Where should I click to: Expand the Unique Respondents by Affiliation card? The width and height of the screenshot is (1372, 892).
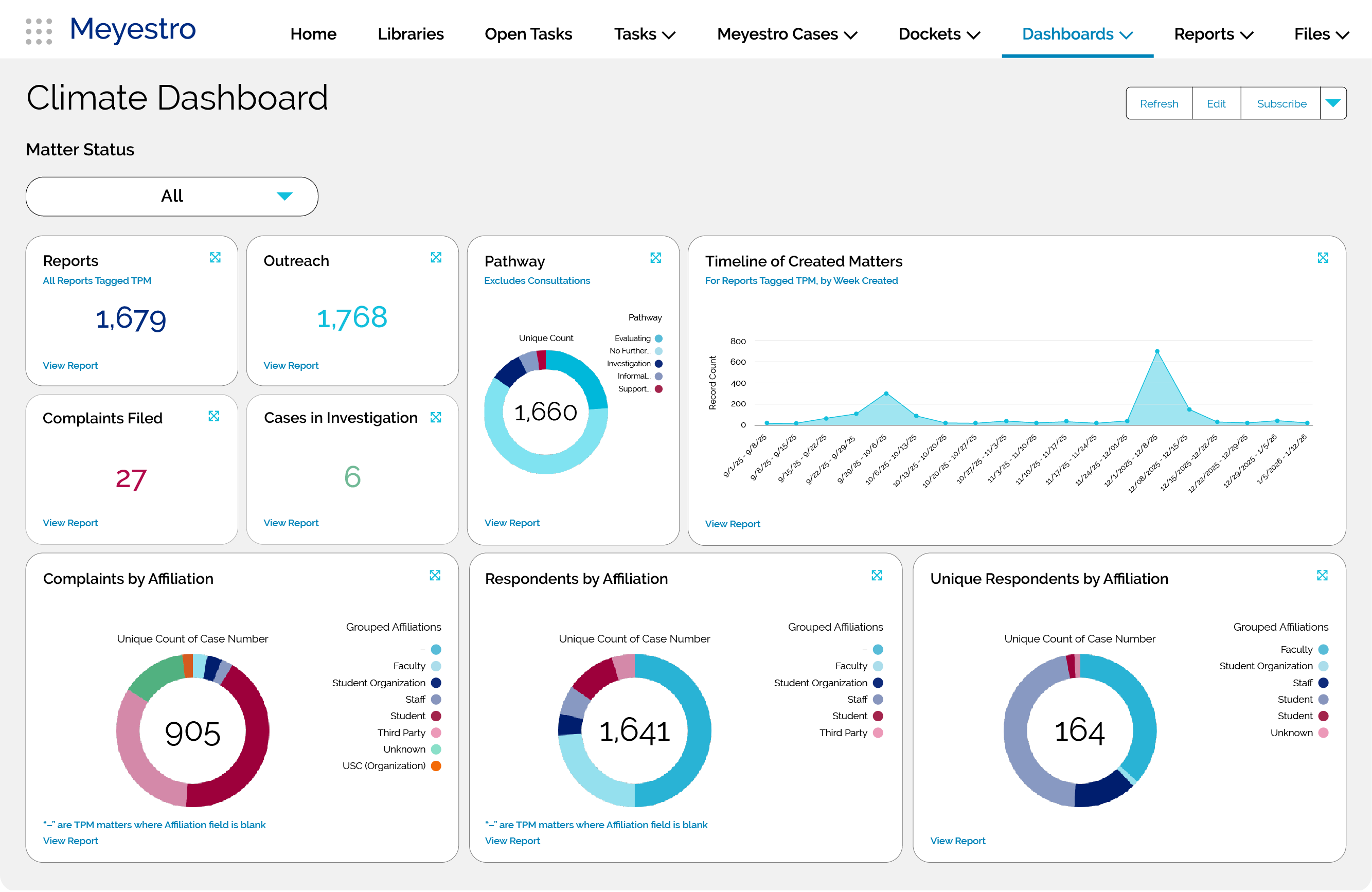click(x=1322, y=575)
